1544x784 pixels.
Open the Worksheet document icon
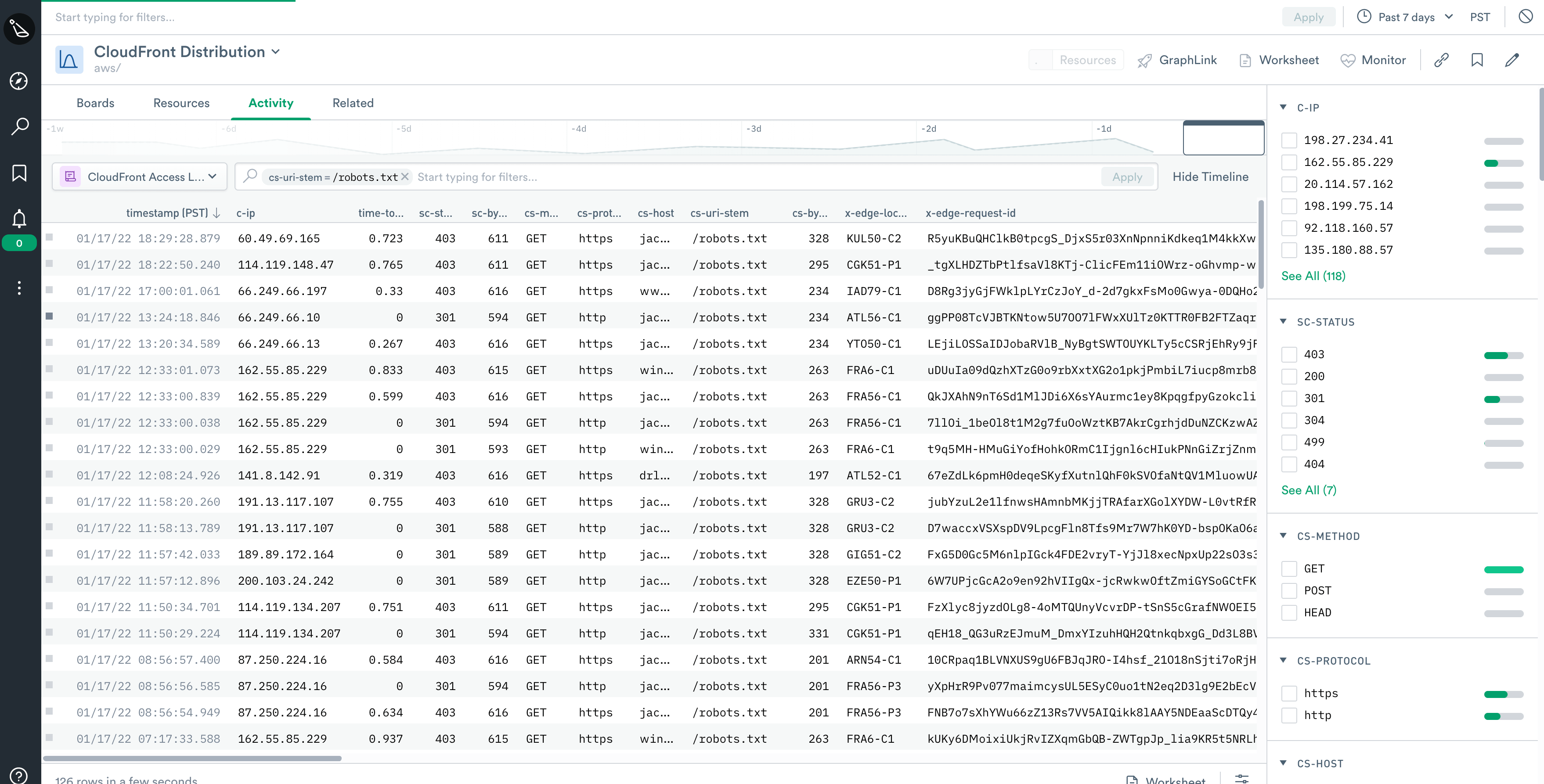(1246, 60)
